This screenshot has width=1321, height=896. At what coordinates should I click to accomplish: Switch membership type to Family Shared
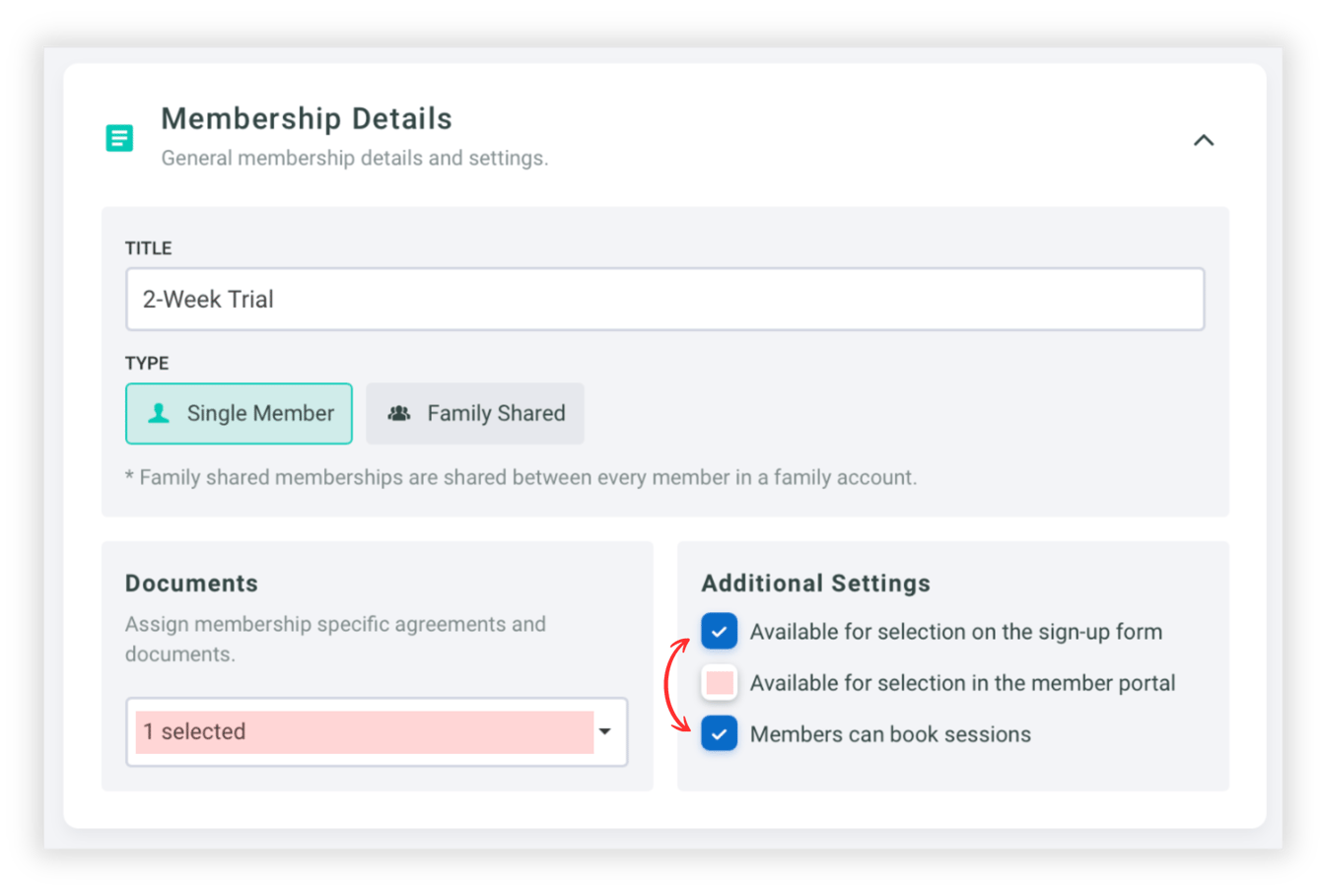474,413
